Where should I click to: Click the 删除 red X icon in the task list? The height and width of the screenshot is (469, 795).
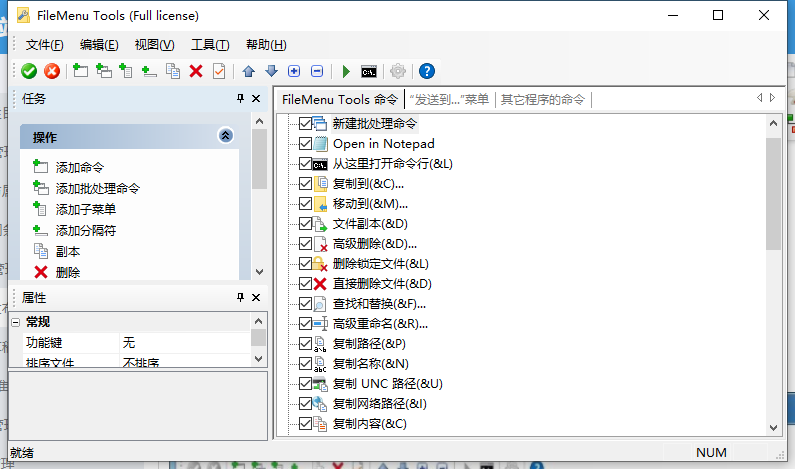coord(41,272)
